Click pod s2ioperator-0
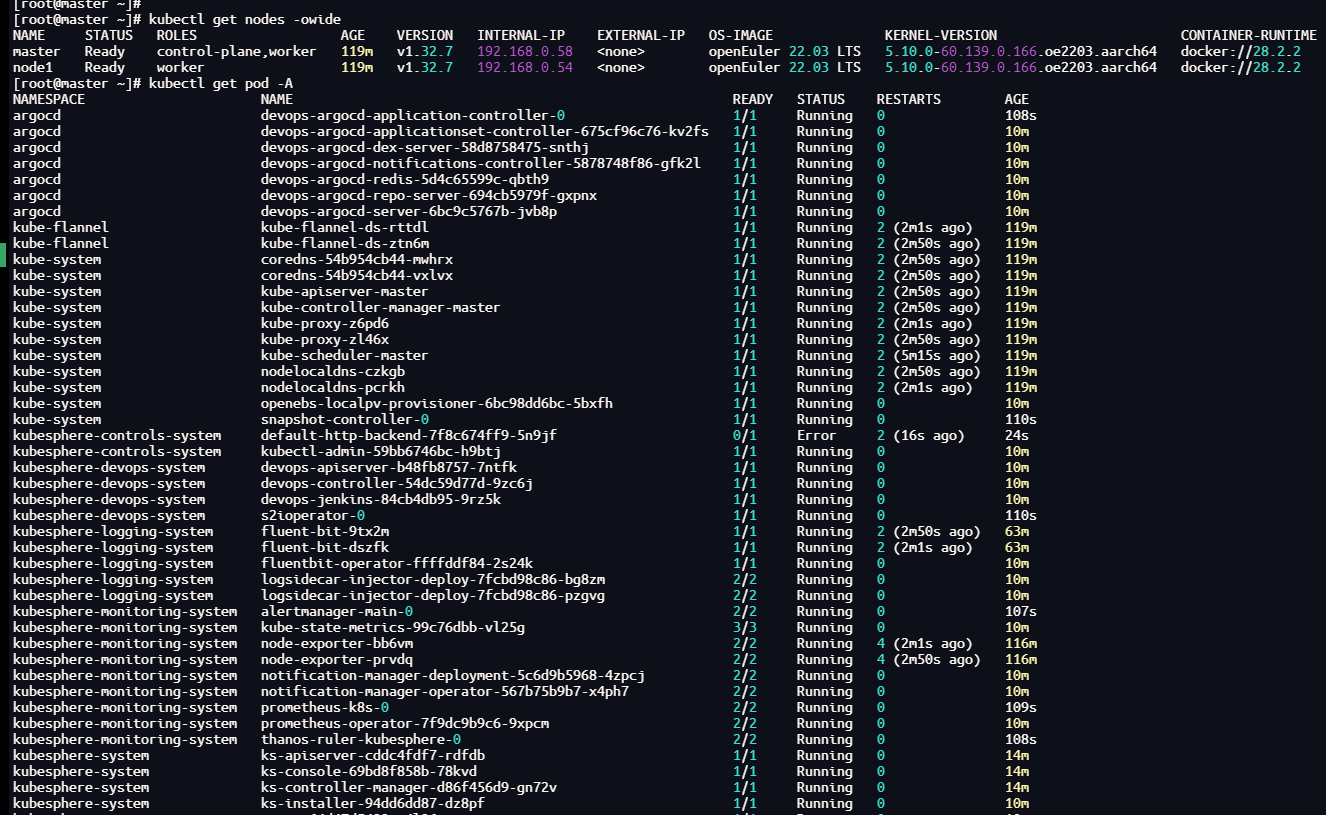Screen dimensions: 1326x815 click(x=313, y=516)
